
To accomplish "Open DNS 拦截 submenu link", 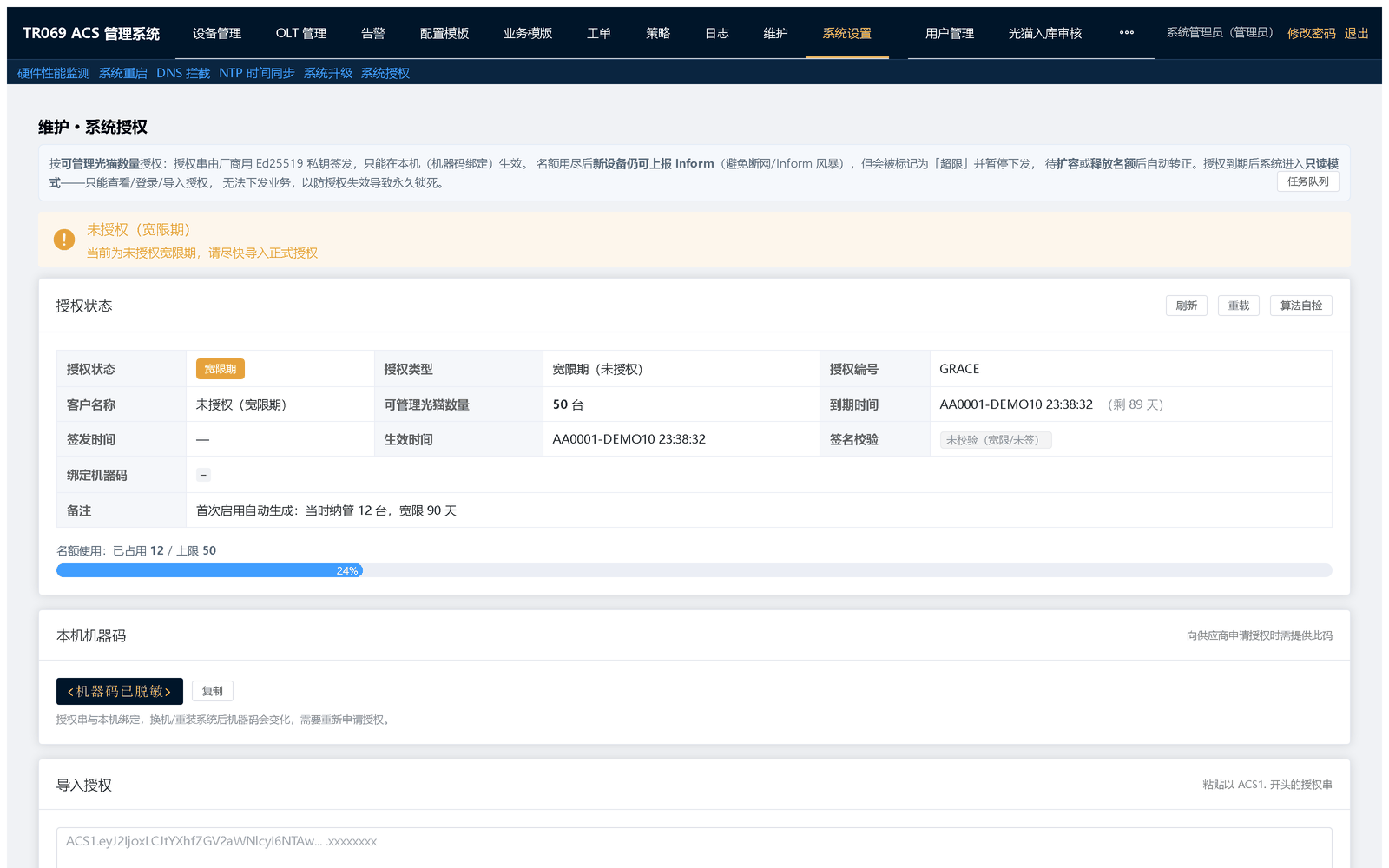I will 183,73.
